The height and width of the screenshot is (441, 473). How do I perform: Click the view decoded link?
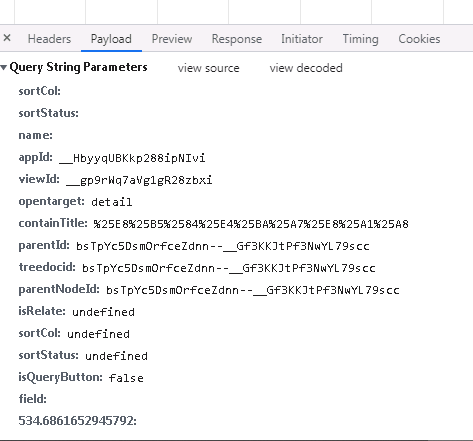[306, 68]
